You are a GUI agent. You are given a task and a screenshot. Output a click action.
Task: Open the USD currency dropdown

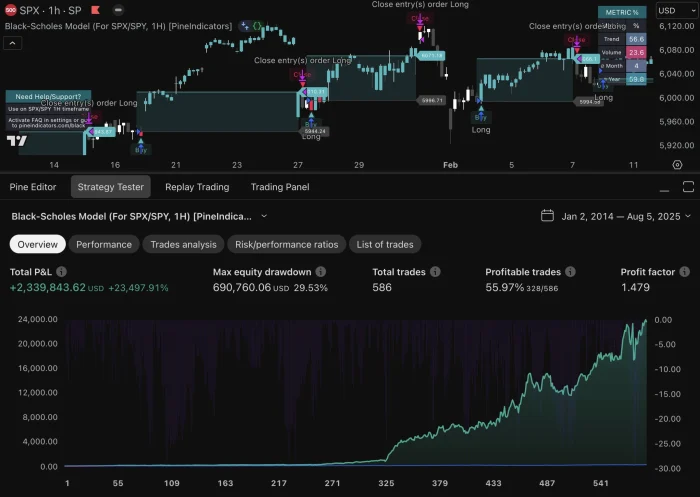click(667, 11)
